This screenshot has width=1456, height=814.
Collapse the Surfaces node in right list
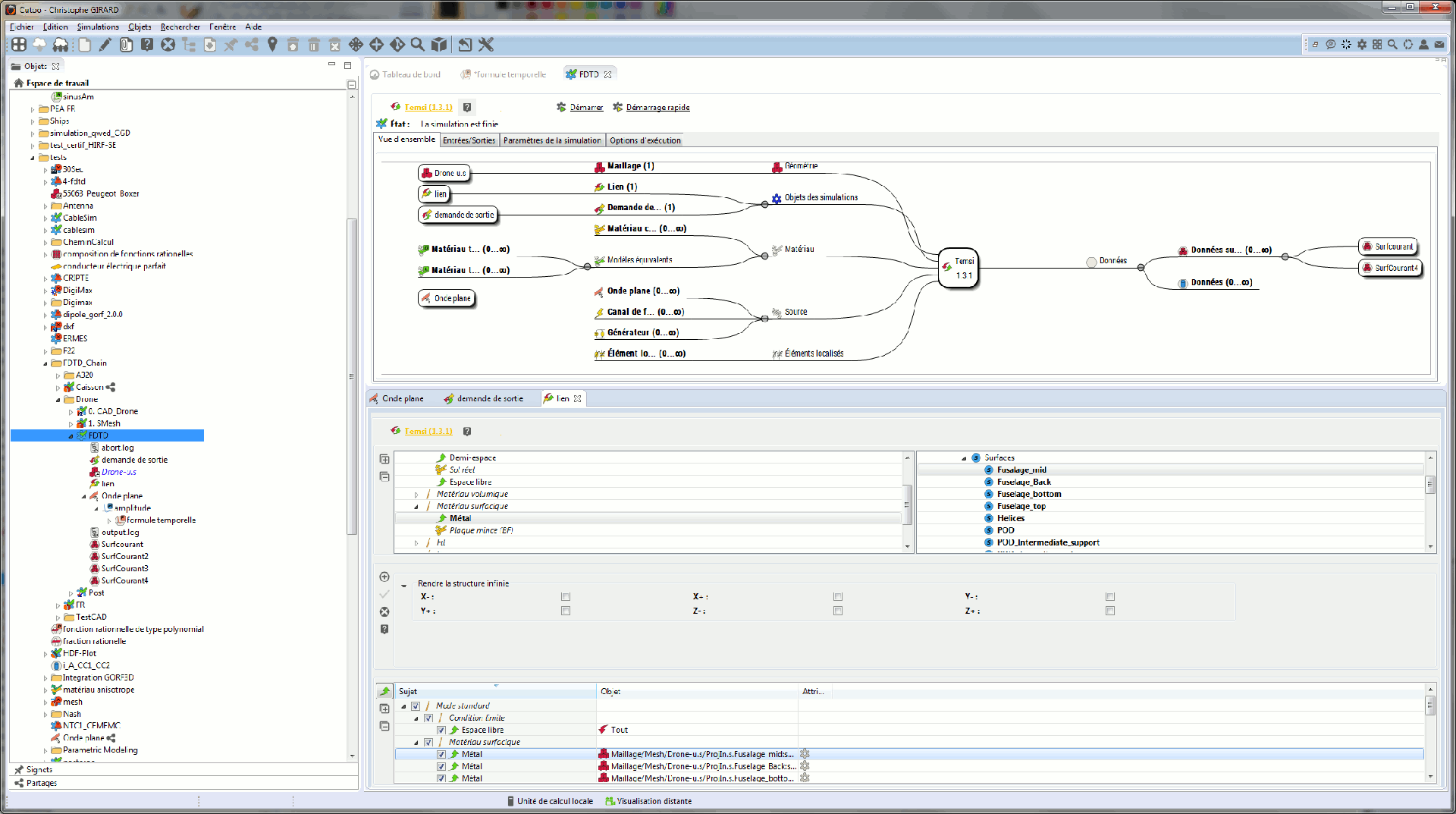[x=964, y=458]
